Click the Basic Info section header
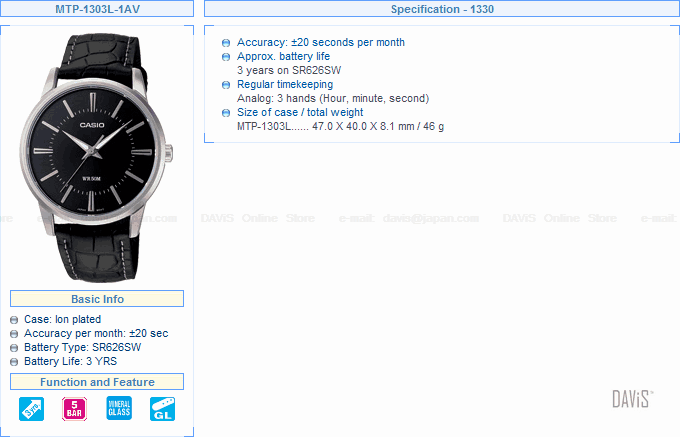680x437 pixels. pos(97,299)
